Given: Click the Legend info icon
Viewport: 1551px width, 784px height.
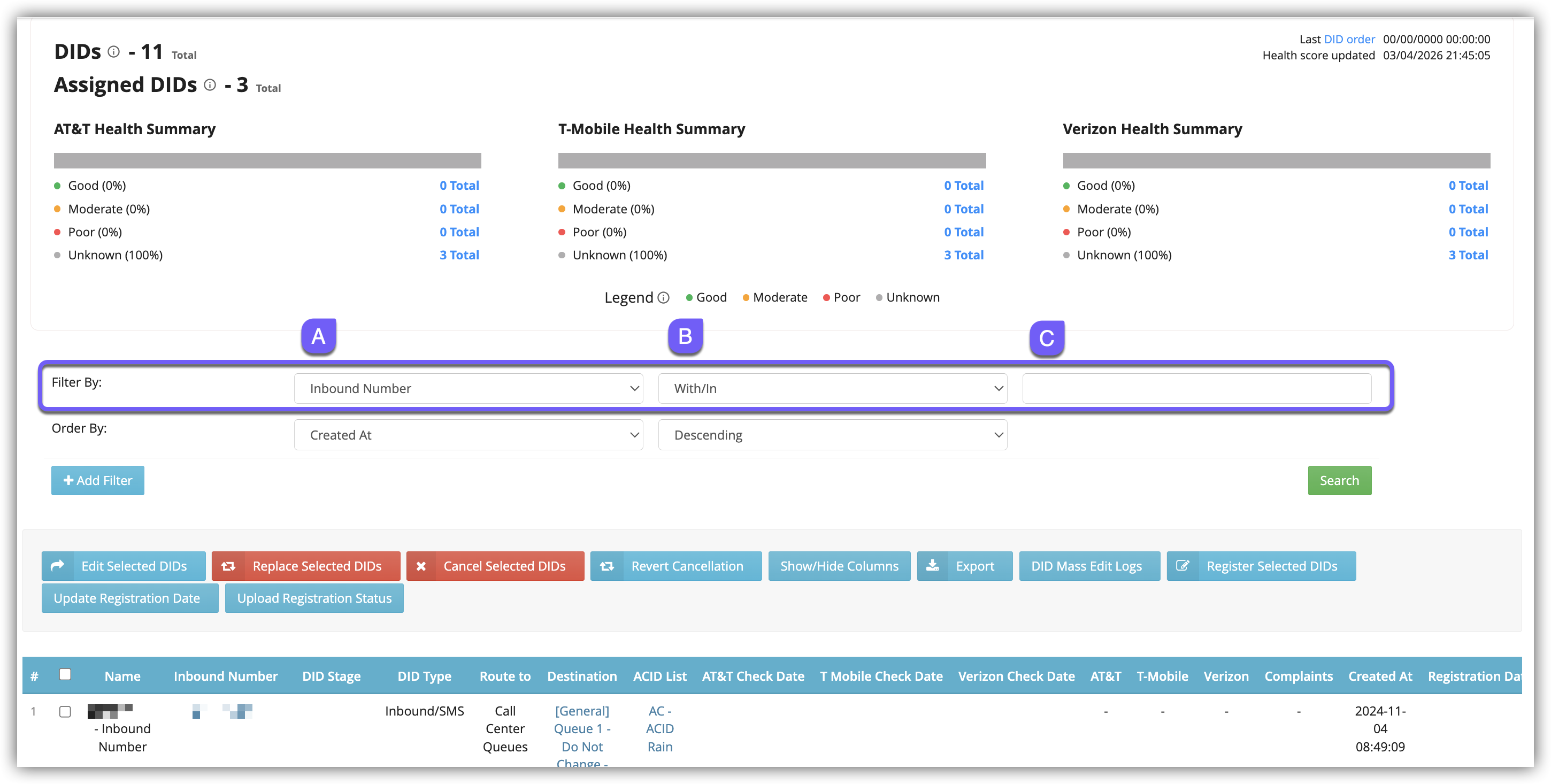Looking at the screenshot, I should (x=664, y=297).
